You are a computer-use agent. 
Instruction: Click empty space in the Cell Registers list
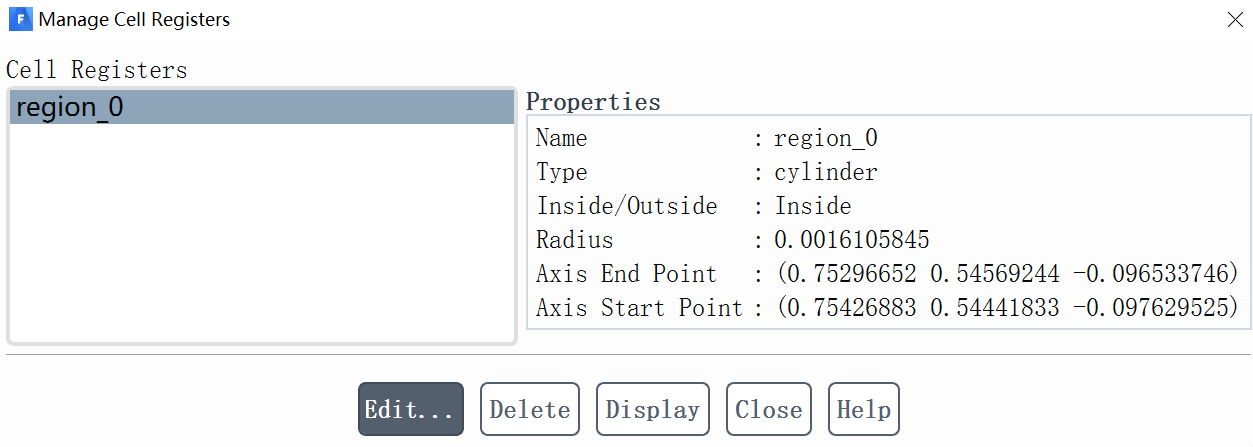pyautogui.click(x=260, y=240)
